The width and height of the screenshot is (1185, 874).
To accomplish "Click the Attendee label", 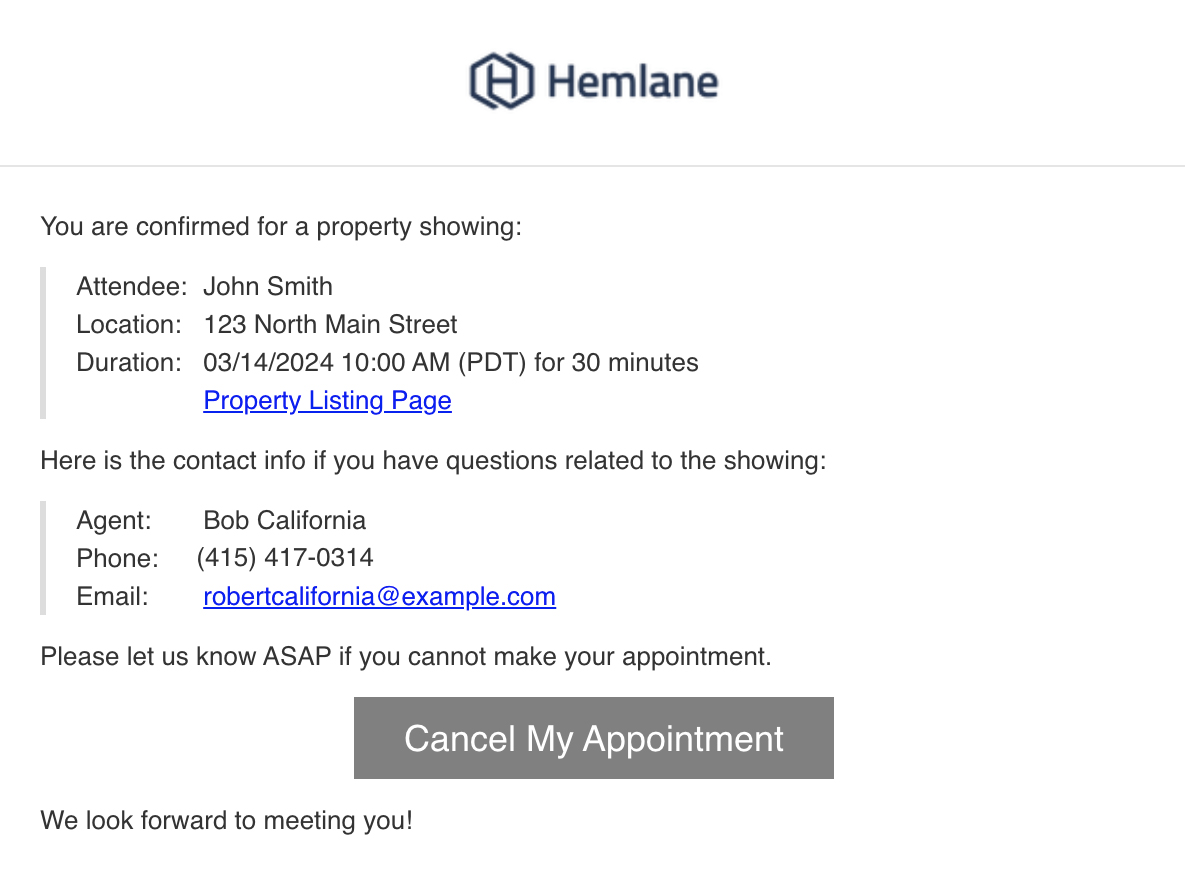I will [131, 287].
